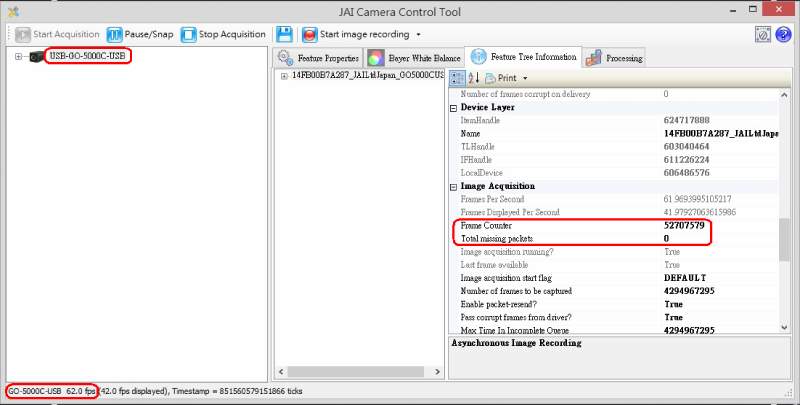Click the property grid vertical scrollbar thumb

pyautogui.click(x=784, y=240)
